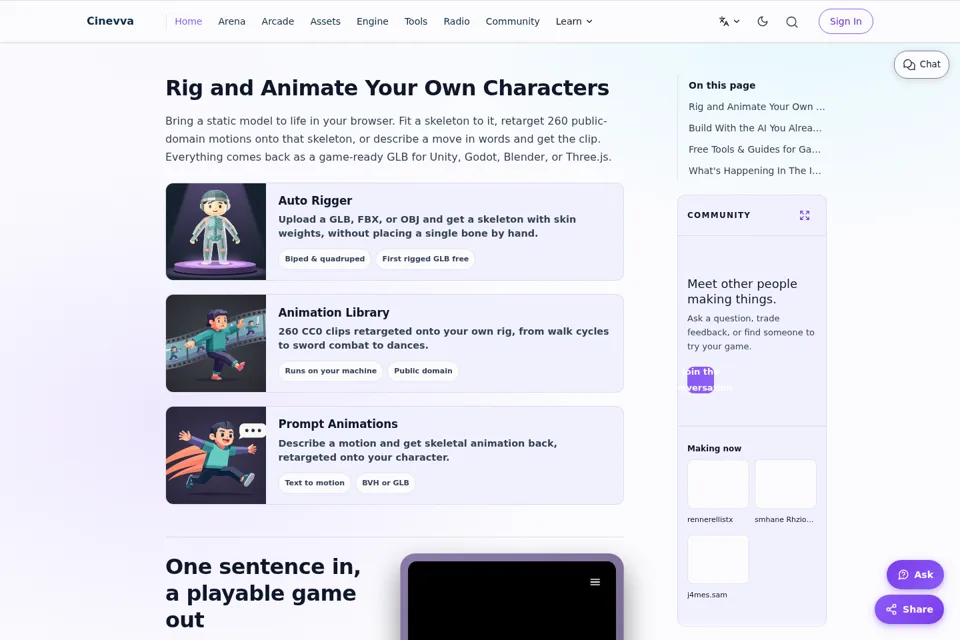
Task: Click the 'BVH or GLB' tag
Action: click(x=386, y=483)
